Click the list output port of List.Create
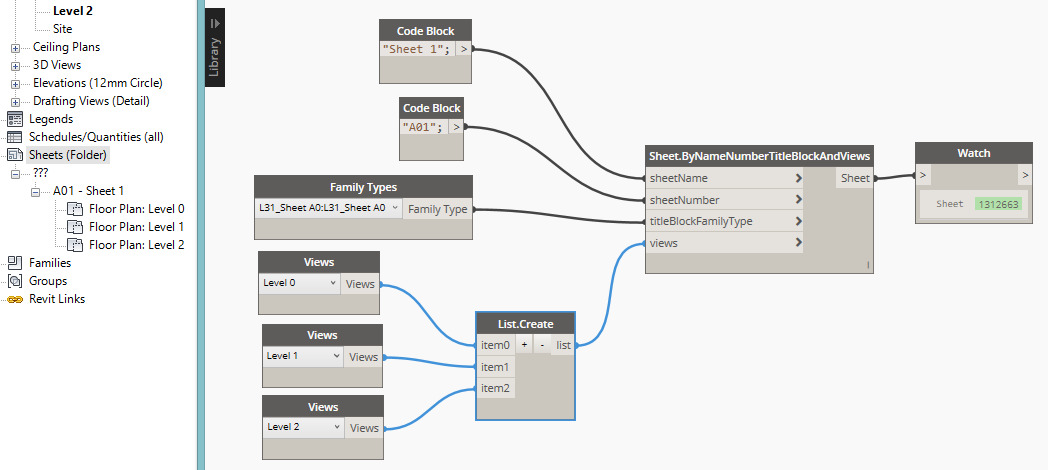Viewport: 1048px width, 470px height. 563,345
